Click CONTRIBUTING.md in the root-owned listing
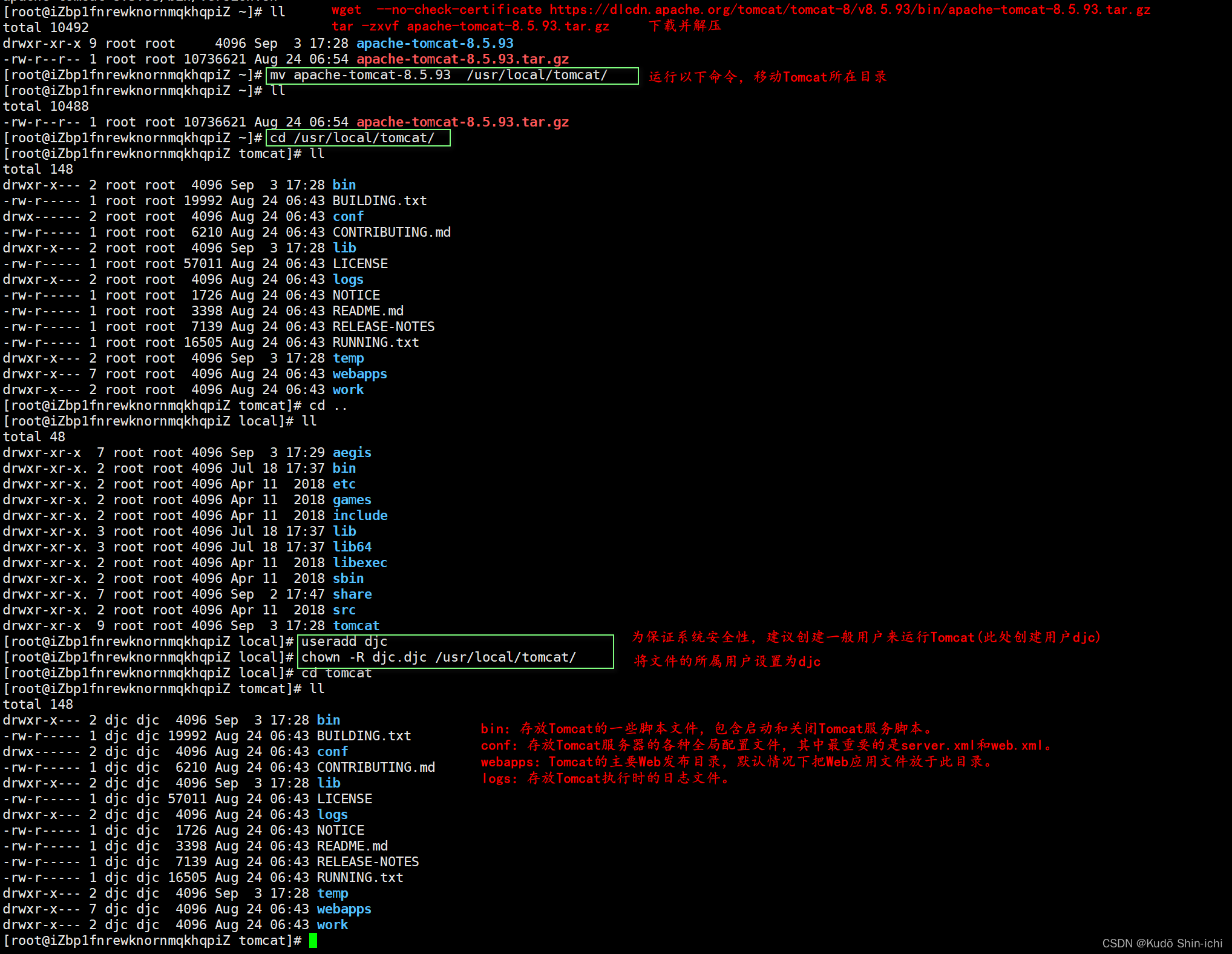The width and height of the screenshot is (1232, 954). point(392,232)
